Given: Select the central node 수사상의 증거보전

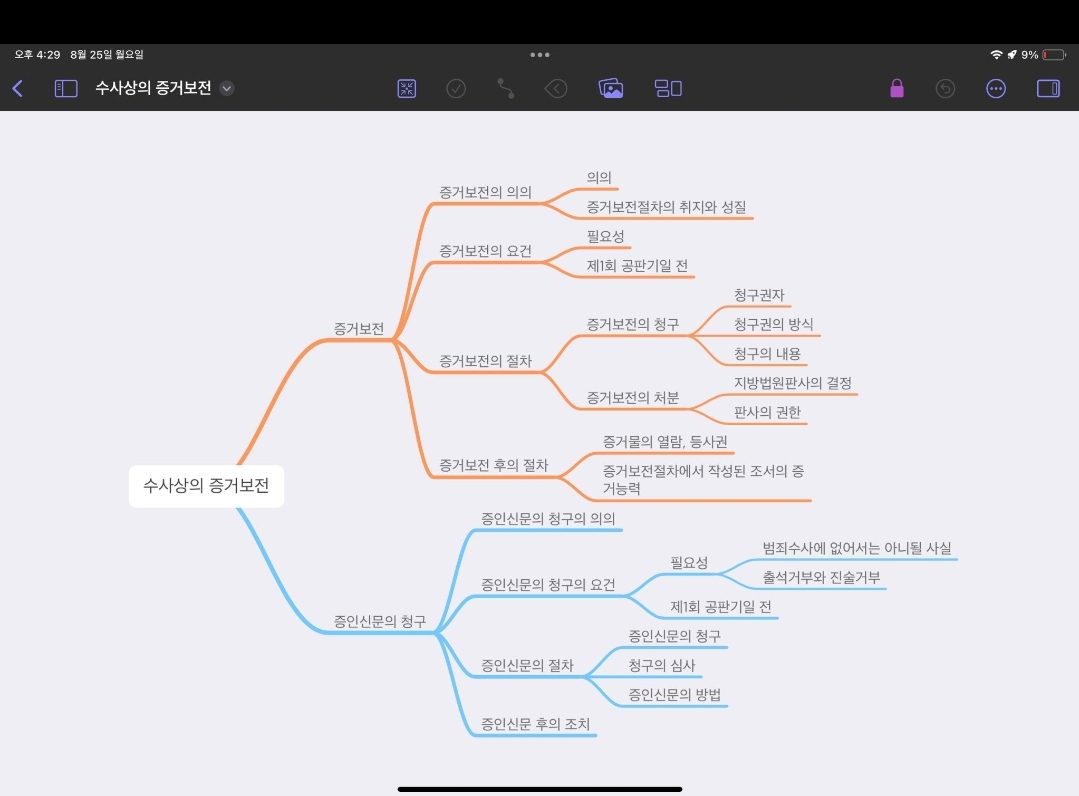Looking at the screenshot, I should [206, 487].
